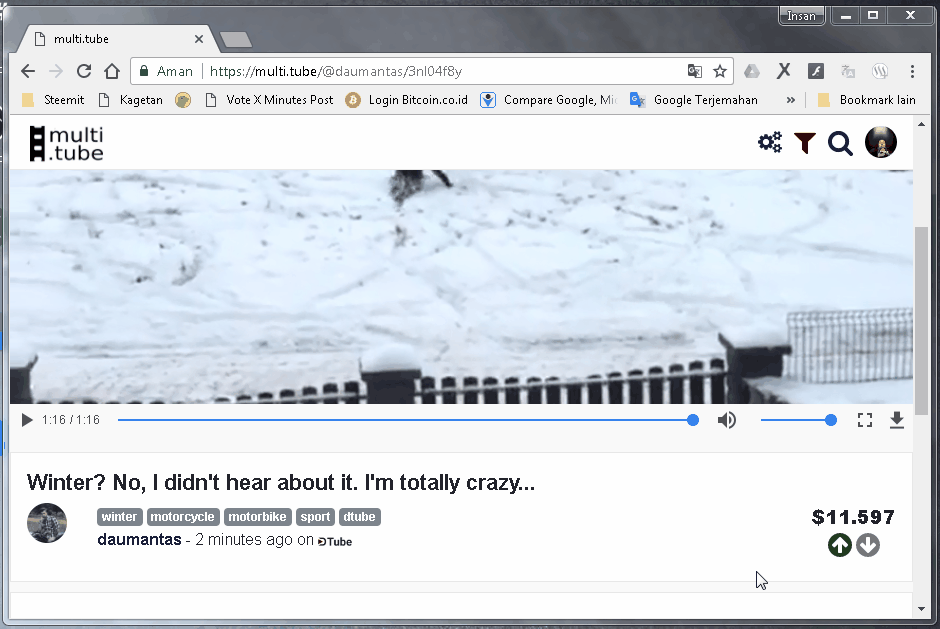Go to multi.tube home via logo
Screen dimensions: 940x629
click(67, 143)
